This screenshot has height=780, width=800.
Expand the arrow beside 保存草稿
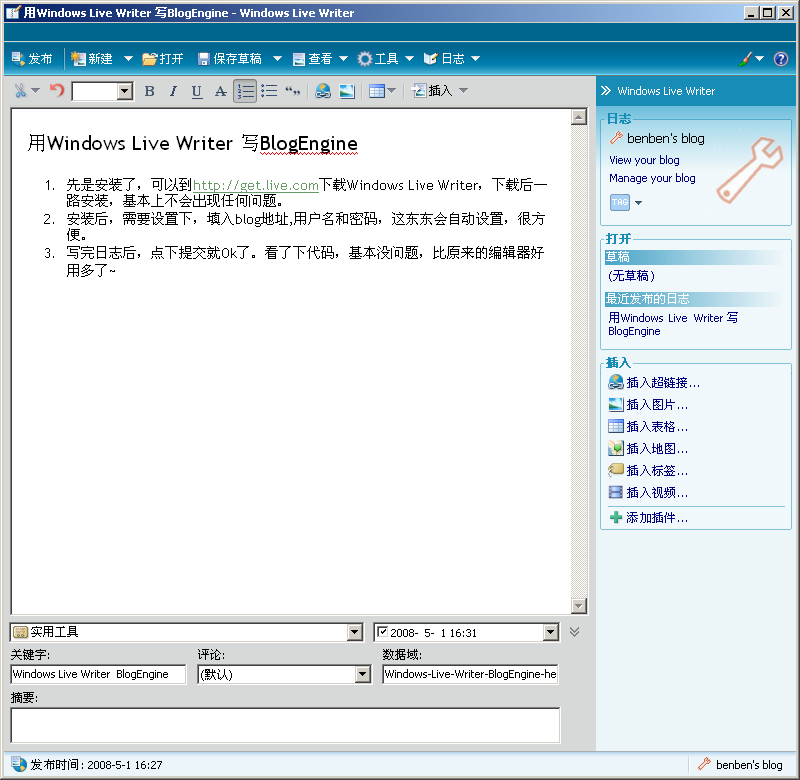coord(277,59)
